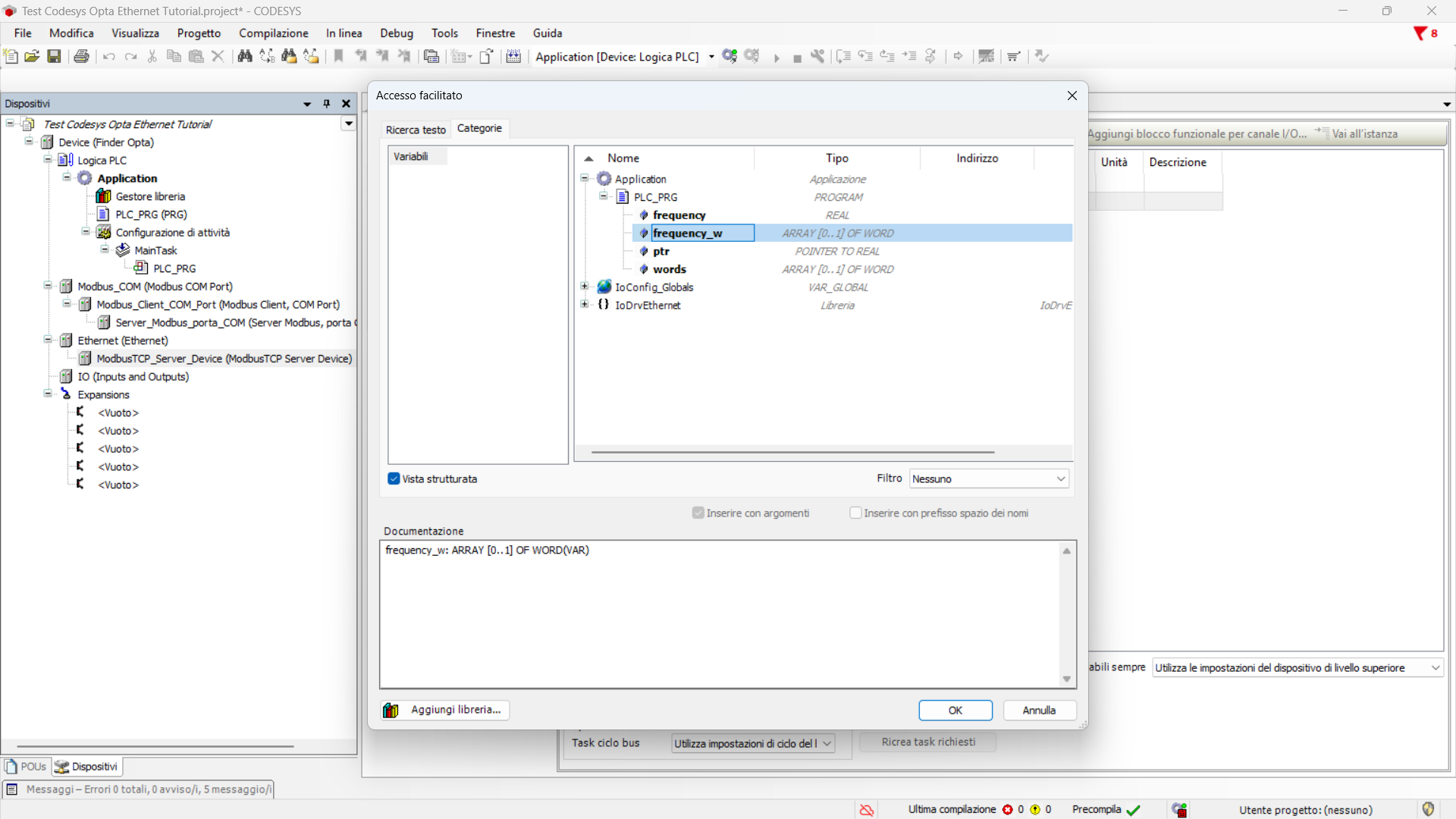The image size is (1456, 819).
Task: Toggle the Vista strutturata checkbox
Action: 394,479
